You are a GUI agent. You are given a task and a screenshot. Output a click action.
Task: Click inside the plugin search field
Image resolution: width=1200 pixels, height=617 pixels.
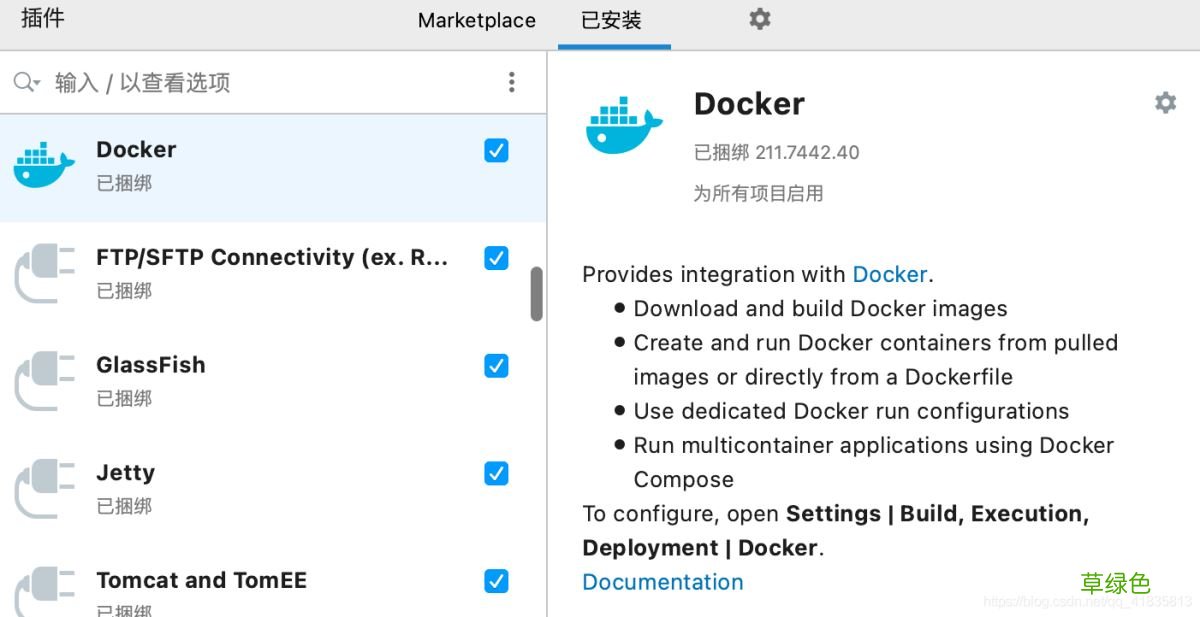click(x=200, y=83)
